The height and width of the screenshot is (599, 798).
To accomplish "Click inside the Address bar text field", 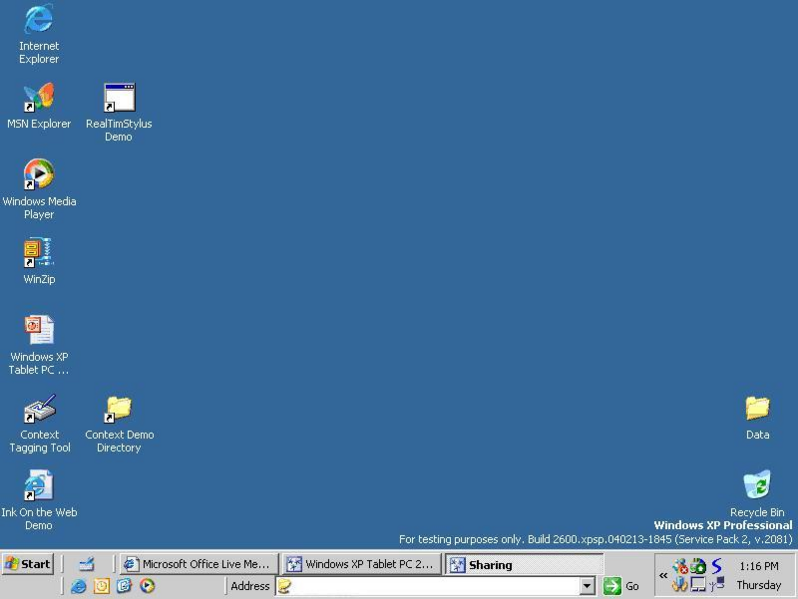I will [x=430, y=586].
